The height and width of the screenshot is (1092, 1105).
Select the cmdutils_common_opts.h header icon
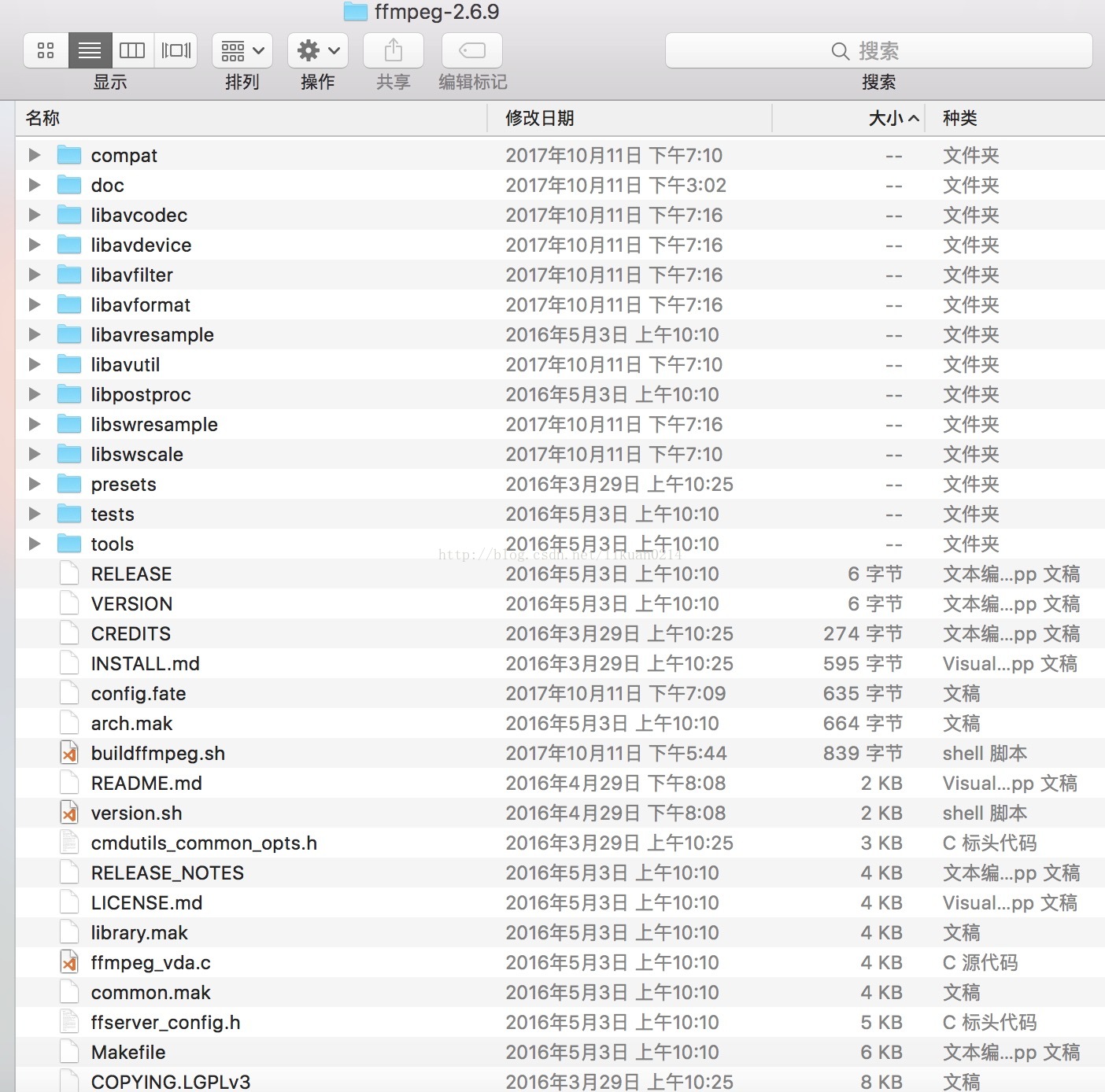69,843
